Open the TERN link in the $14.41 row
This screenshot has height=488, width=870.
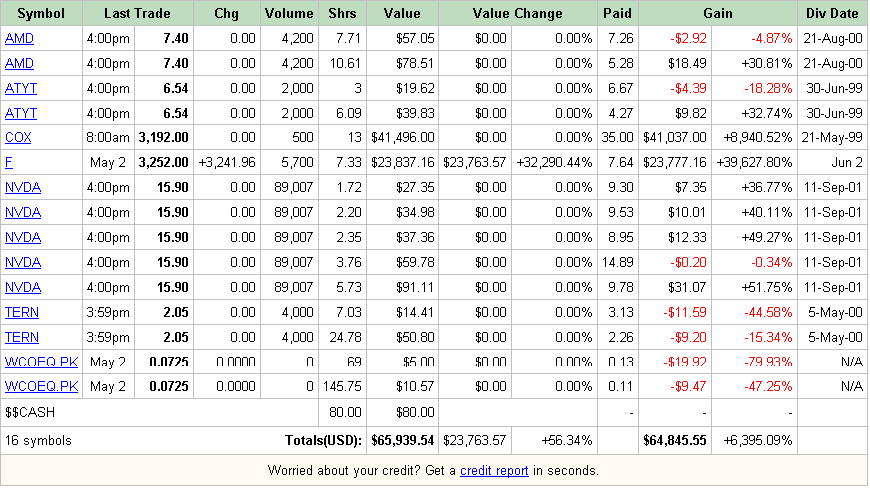(x=22, y=312)
